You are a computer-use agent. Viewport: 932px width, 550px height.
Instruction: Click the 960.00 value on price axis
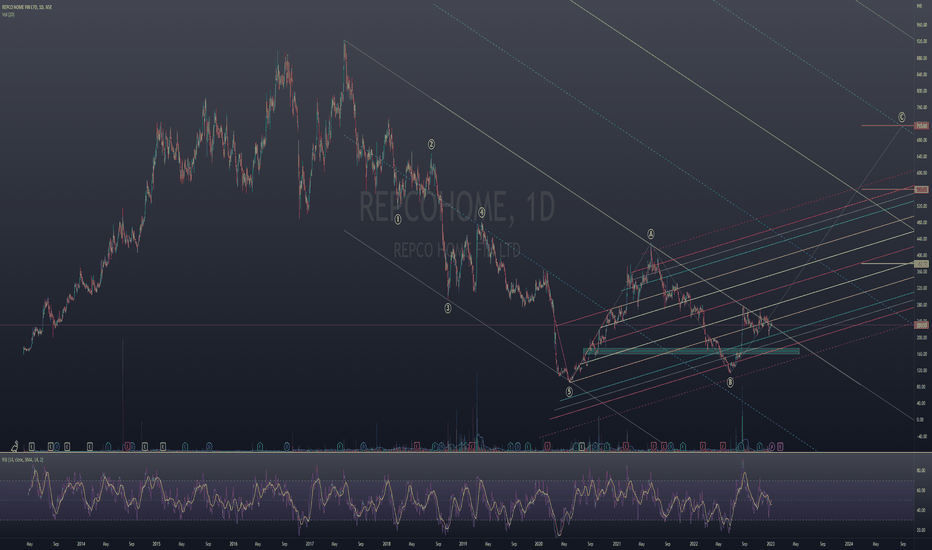click(921, 25)
